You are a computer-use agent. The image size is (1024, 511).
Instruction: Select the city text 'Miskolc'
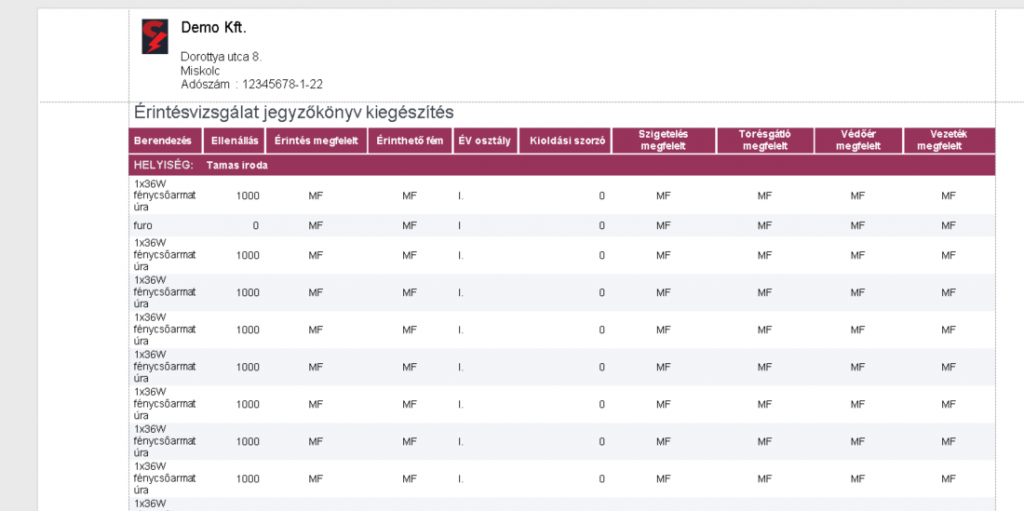(x=200, y=71)
